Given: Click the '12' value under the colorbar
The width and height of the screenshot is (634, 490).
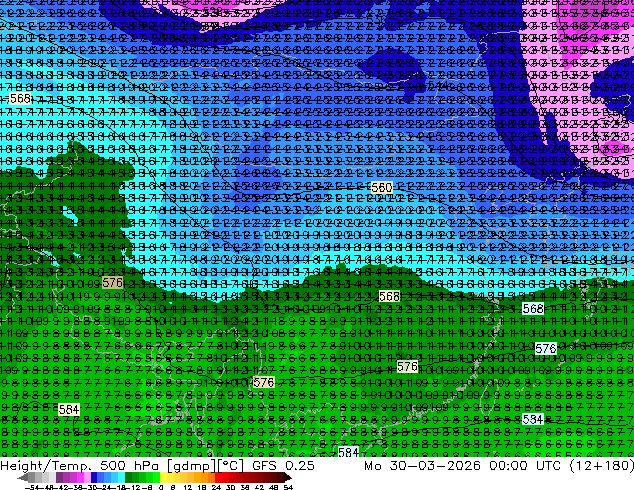Looking at the screenshot, I should point(188,487).
